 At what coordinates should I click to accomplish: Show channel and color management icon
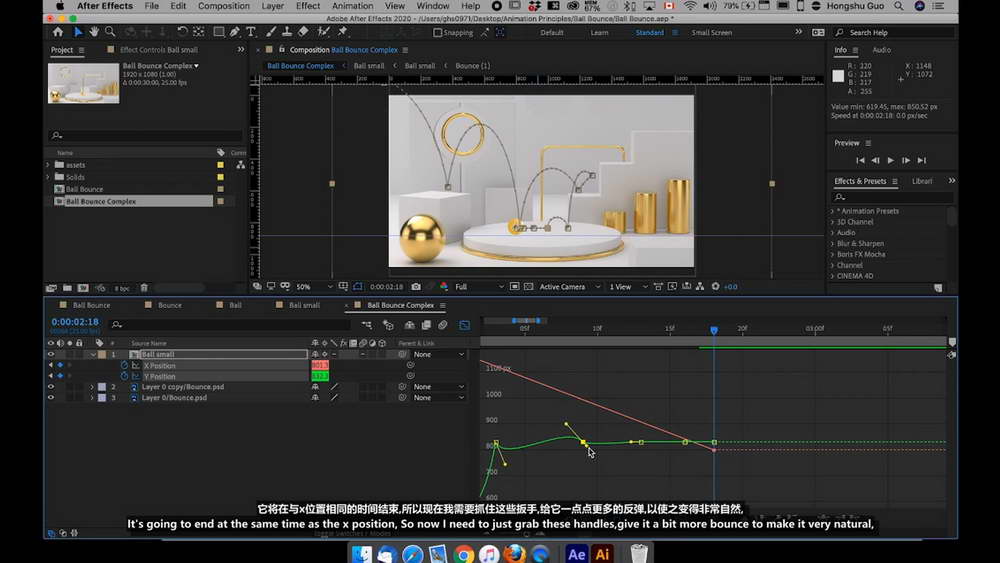point(444,287)
